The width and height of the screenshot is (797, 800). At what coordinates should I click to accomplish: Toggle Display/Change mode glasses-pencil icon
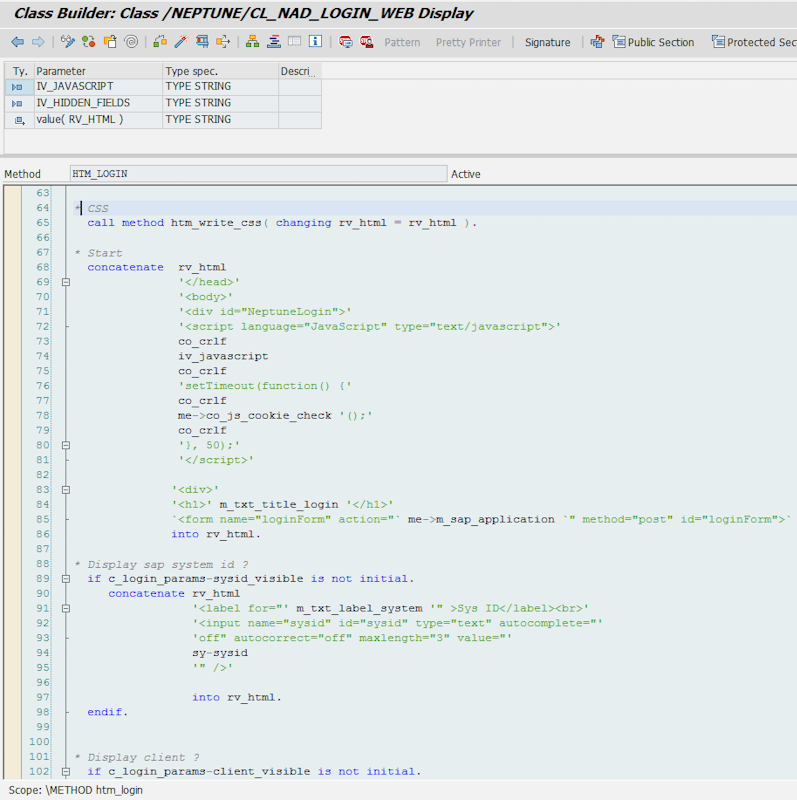[x=67, y=42]
